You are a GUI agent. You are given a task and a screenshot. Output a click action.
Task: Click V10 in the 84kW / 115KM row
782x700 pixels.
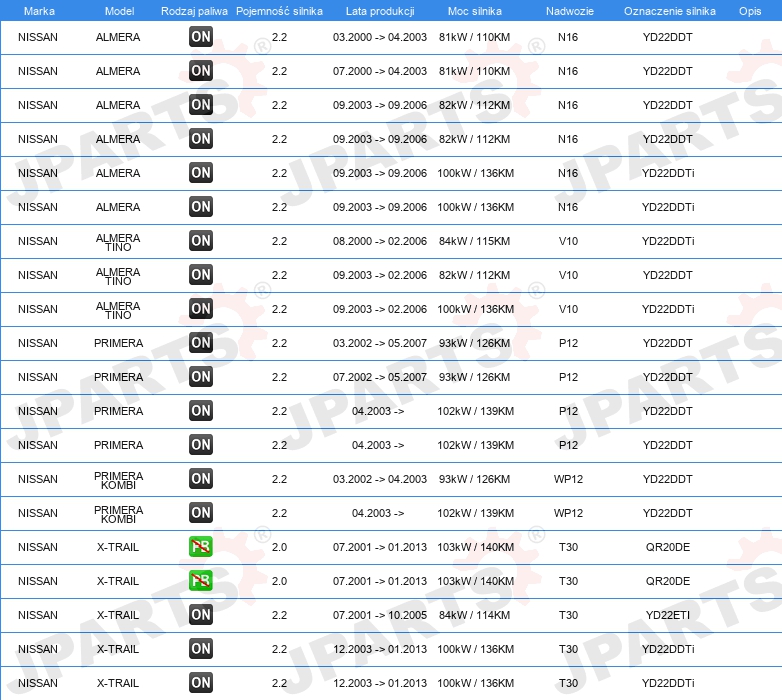coord(568,241)
